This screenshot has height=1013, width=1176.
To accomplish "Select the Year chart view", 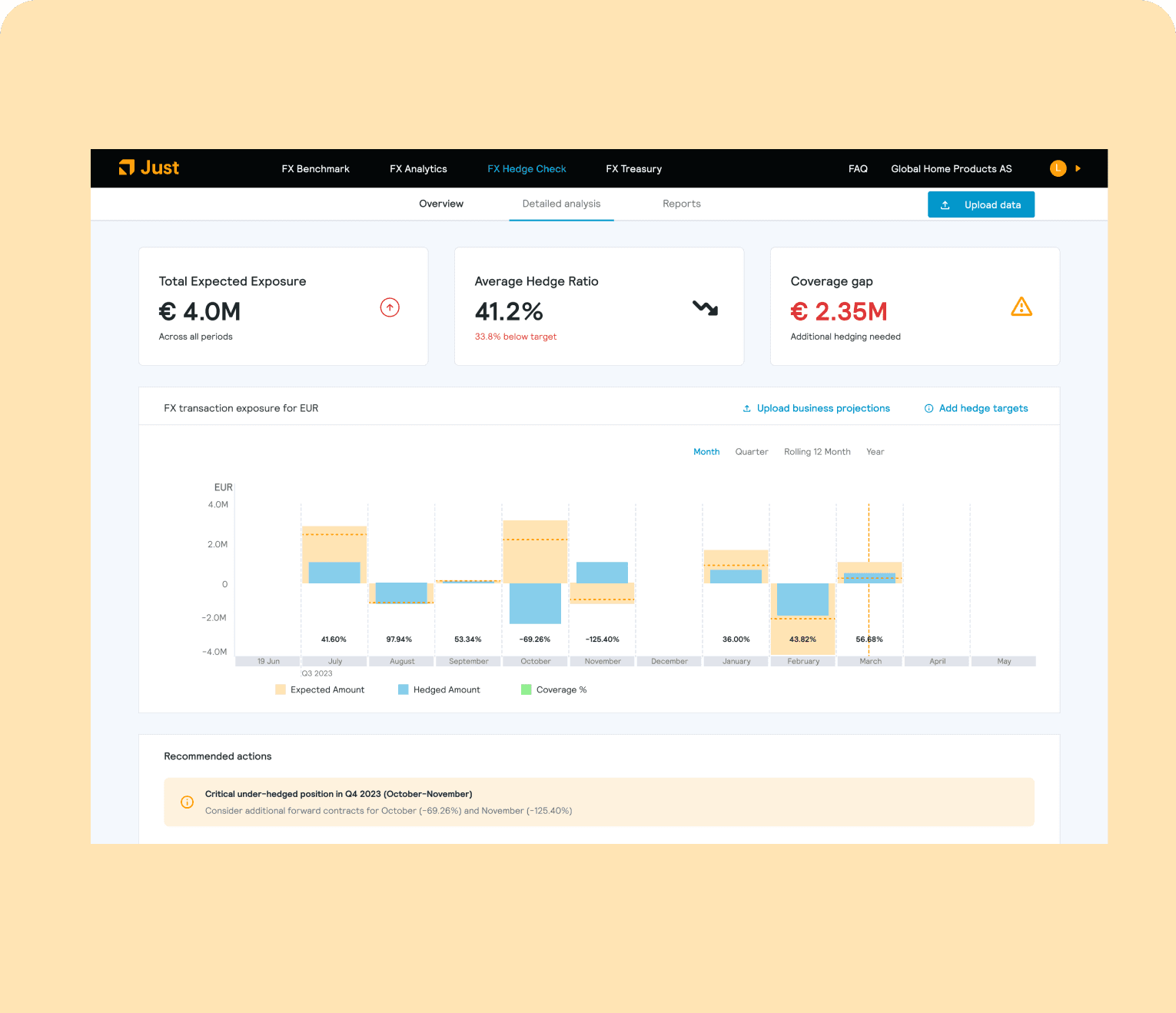I will coord(875,452).
